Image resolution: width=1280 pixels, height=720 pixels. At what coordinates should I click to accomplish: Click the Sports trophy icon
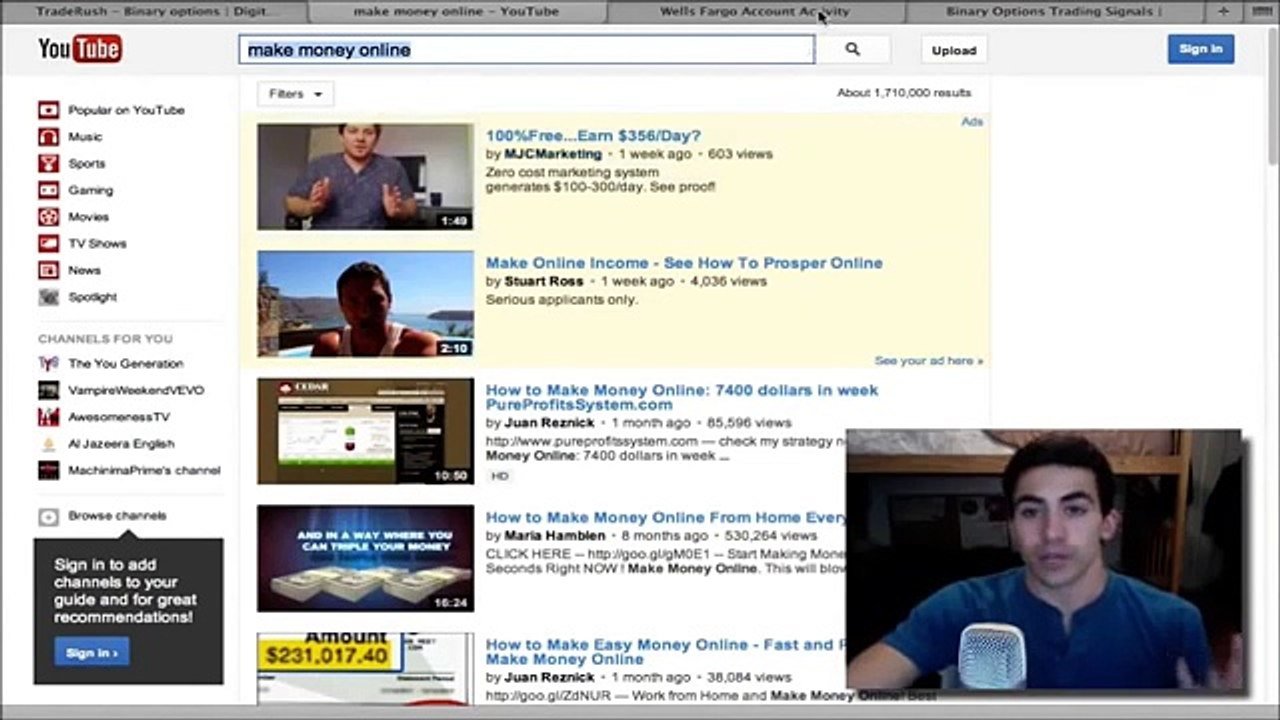pyautogui.click(x=48, y=163)
